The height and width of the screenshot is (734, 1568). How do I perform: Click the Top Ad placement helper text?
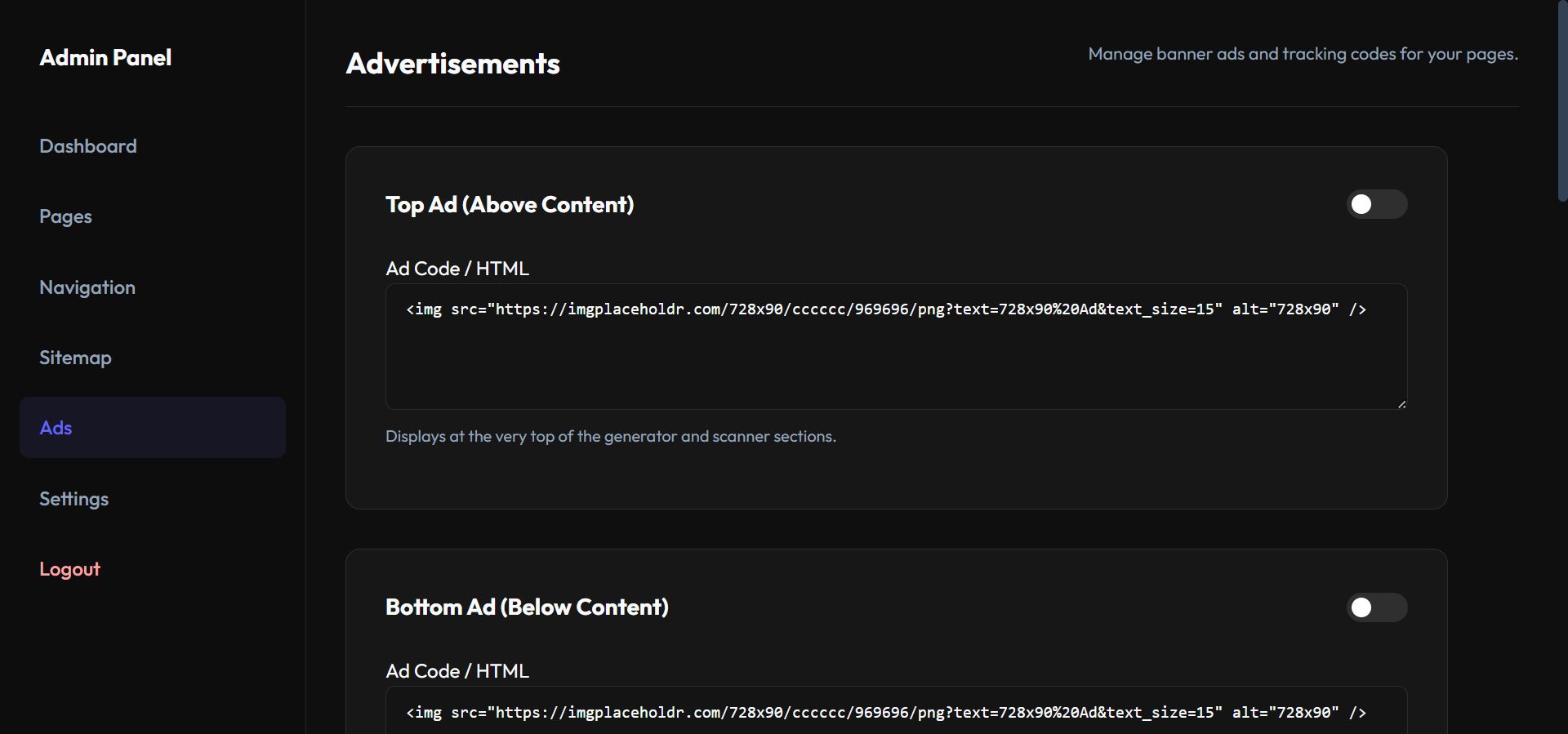[x=610, y=437]
